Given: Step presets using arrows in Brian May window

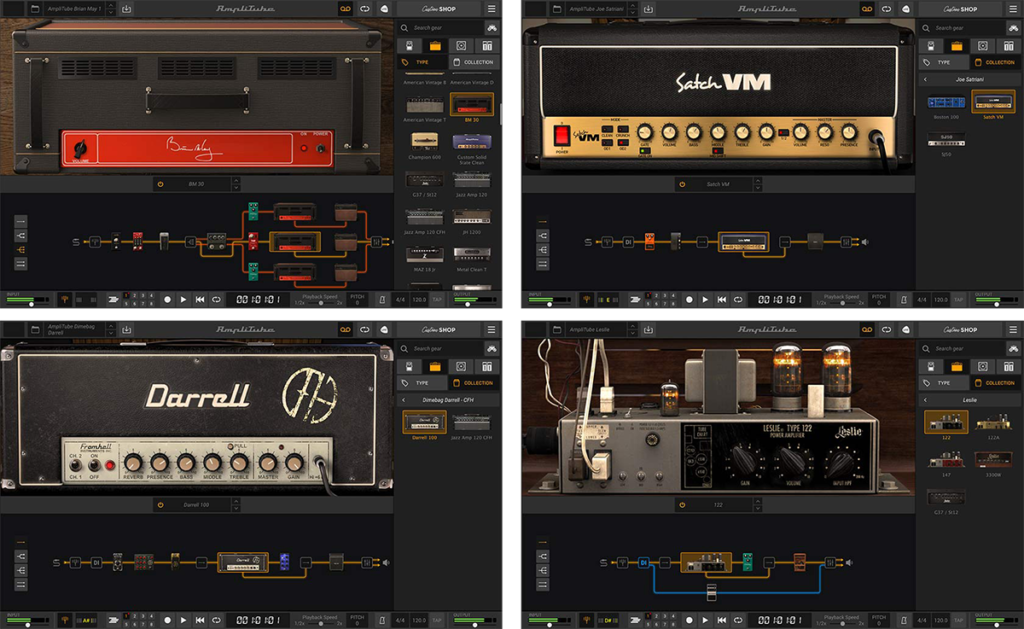Looking at the screenshot, I should 110,9.
